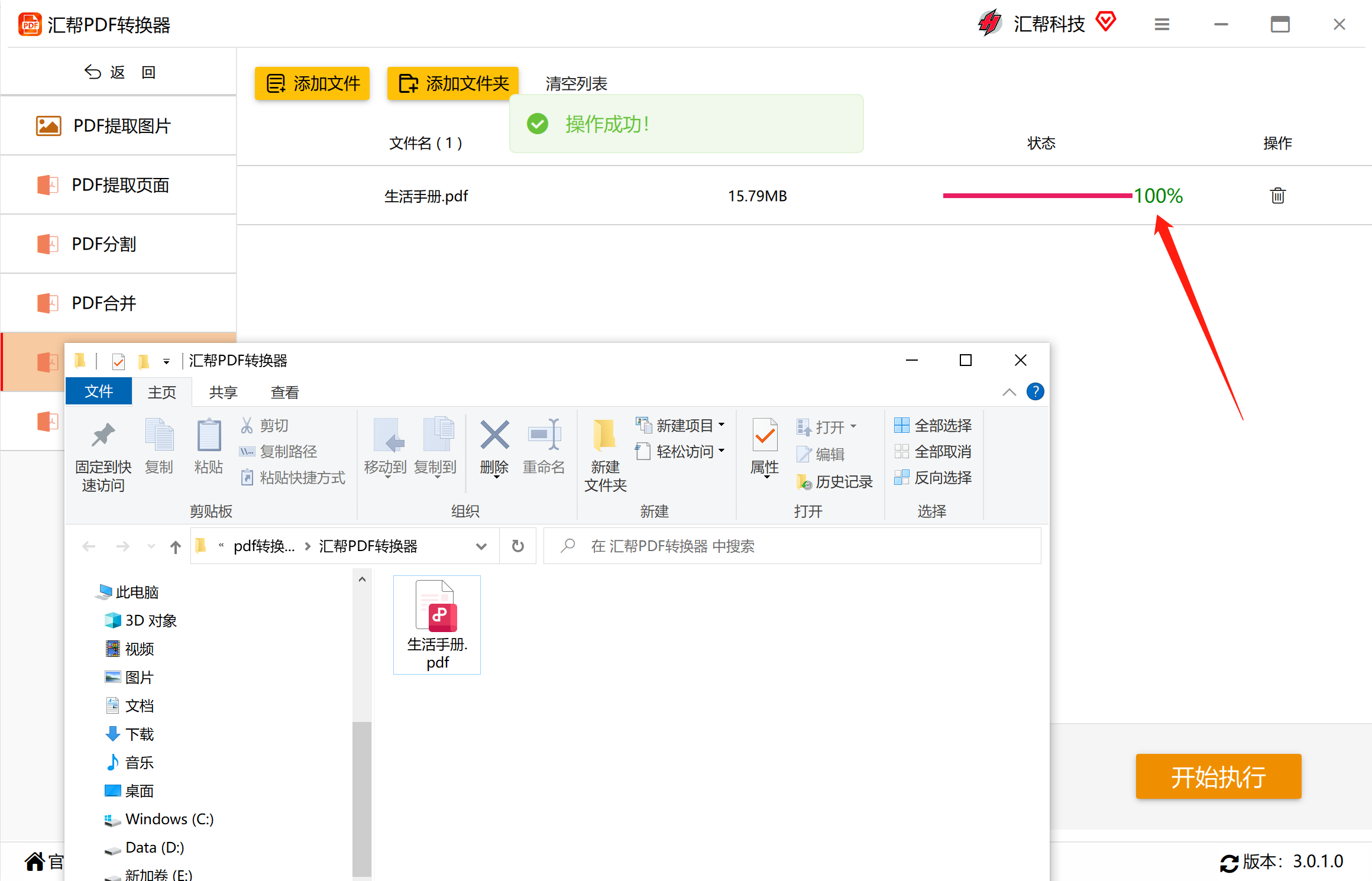Switch to the 查看 ribbon tab
This screenshot has width=1372, height=881.
(284, 392)
